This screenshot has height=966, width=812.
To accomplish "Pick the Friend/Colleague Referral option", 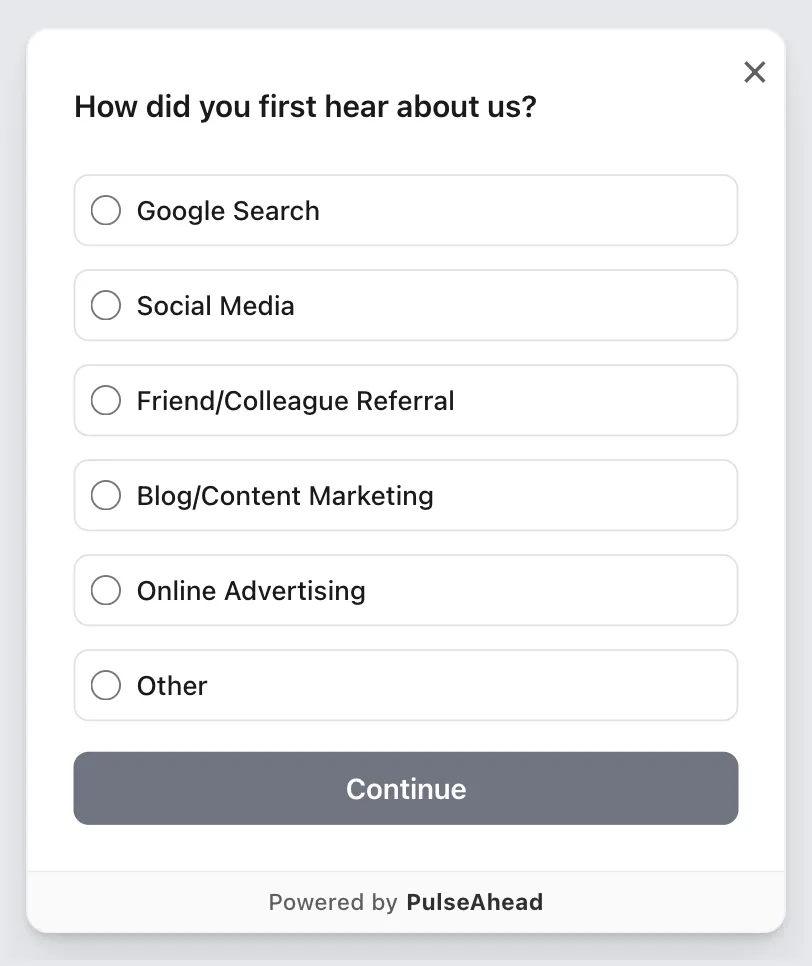I will coord(406,400).
